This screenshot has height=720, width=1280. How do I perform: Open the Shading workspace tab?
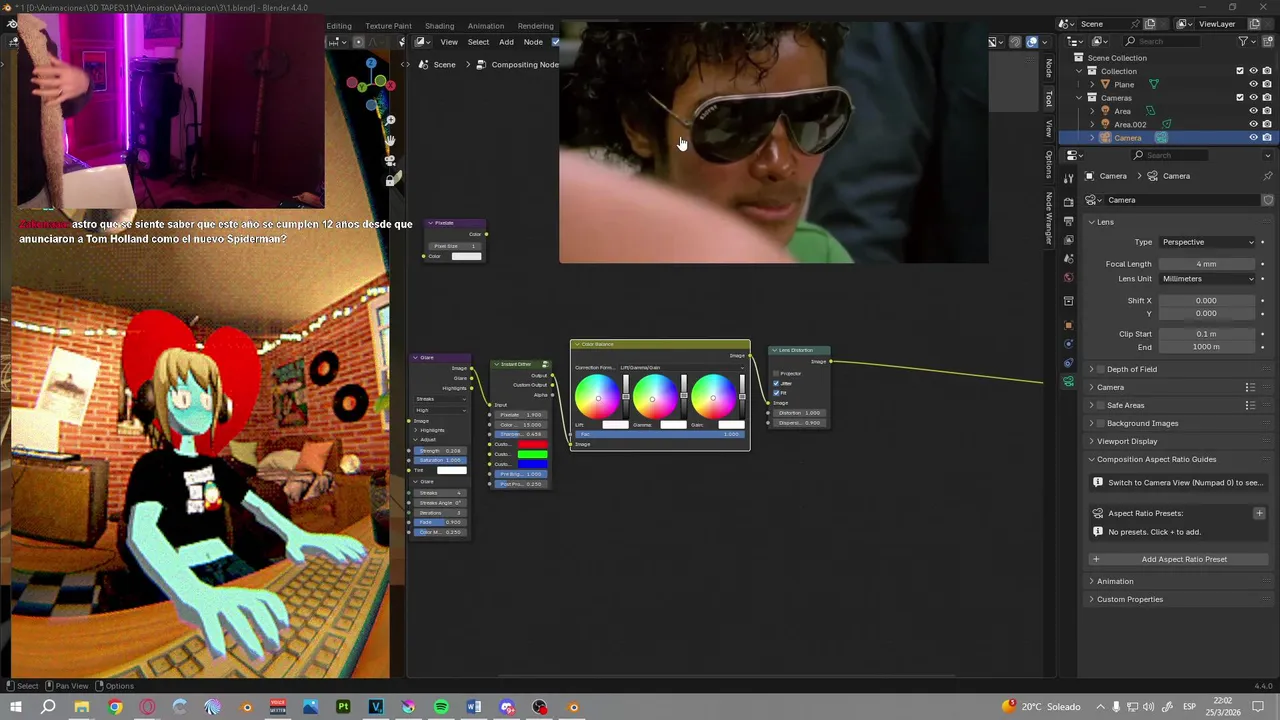pyautogui.click(x=439, y=26)
